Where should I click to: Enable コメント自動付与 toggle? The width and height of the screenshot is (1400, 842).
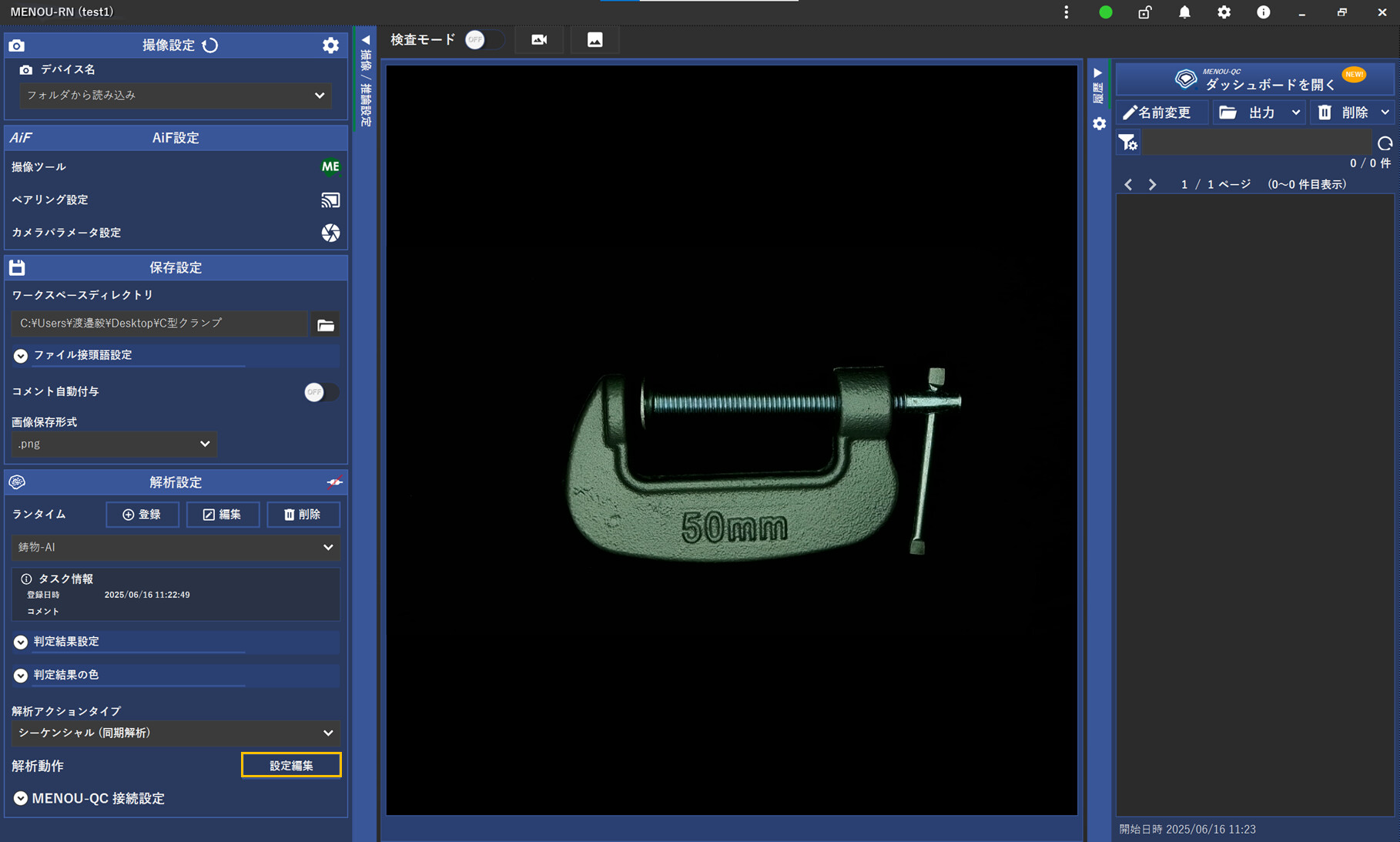tap(320, 392)
